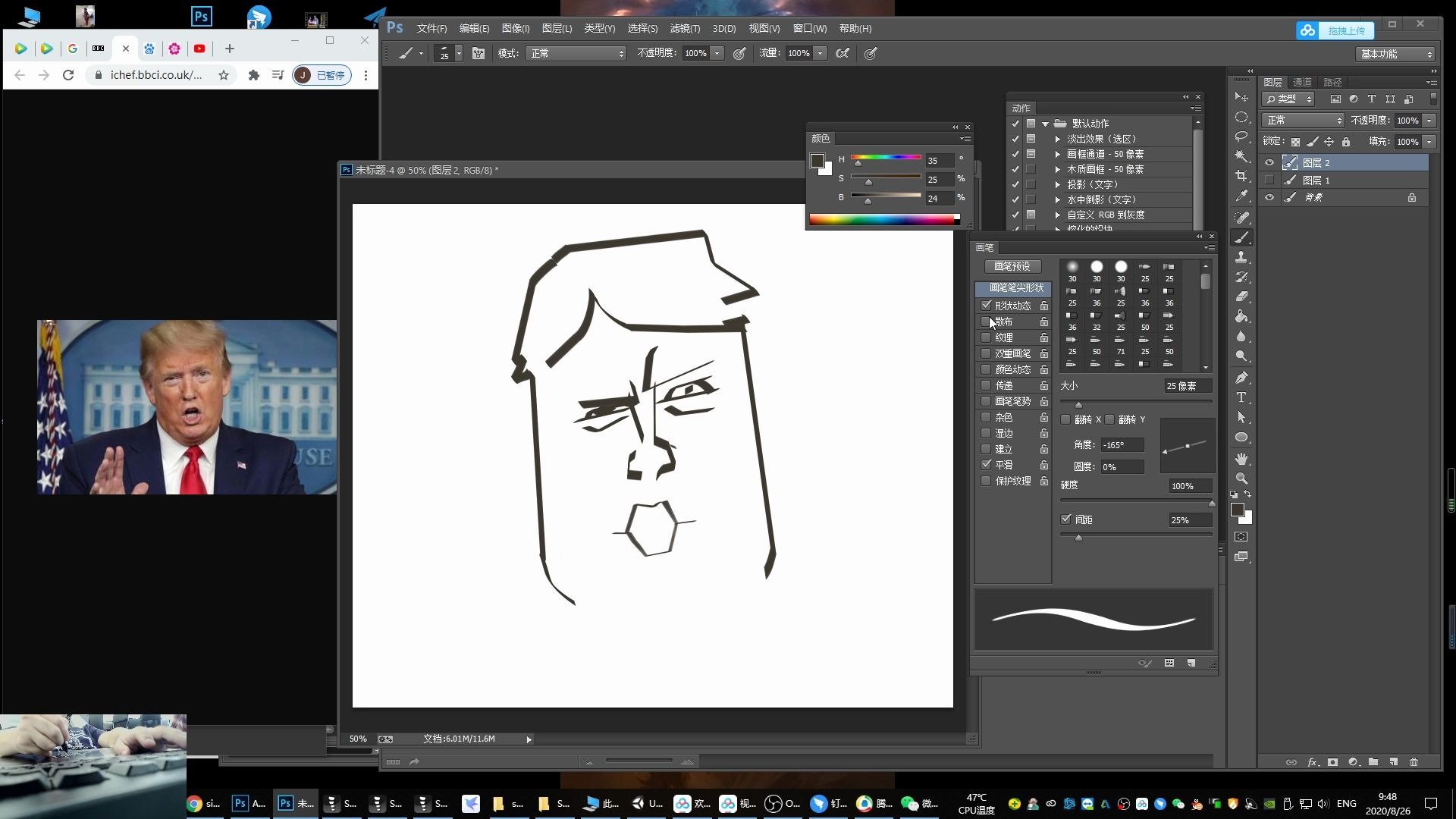1456x819 pixels.
Task: Select the Ellipse shape tool
Action: coord(1241,438)
